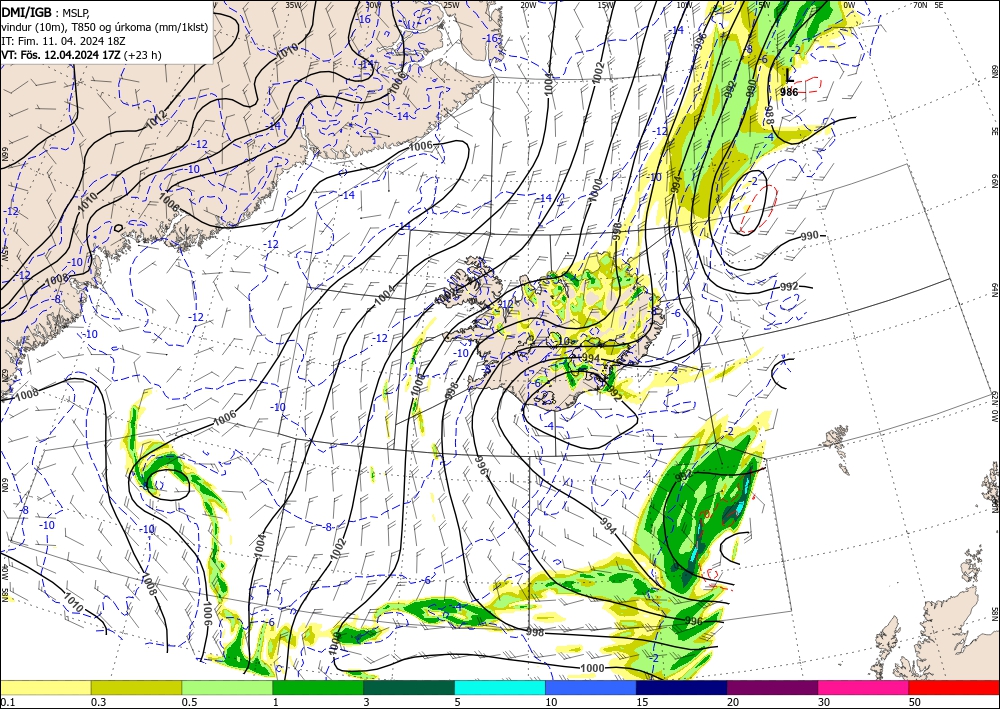Viewport: 1000px width, 709px height.
Task: Click the red 50+ mm legend swatch
Action: [x=955, y=688]
